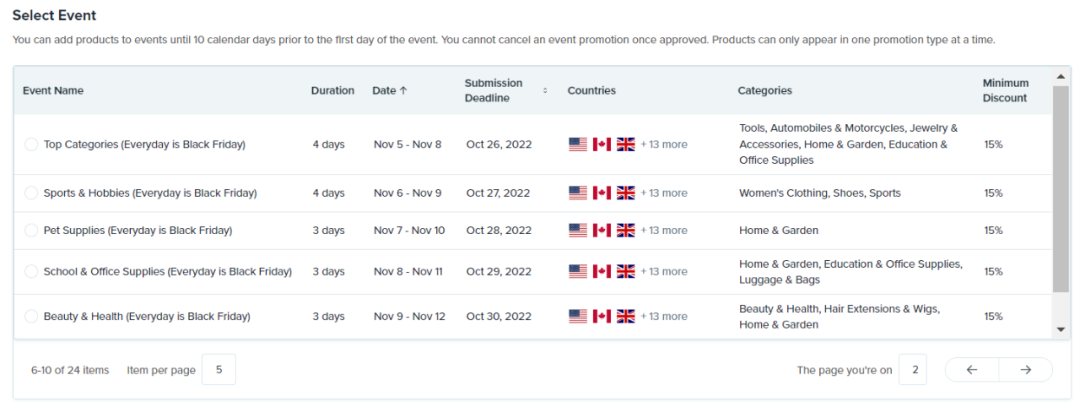Go to next page with right arrow
The height and width of the screenshot is (413, 1080).
(x=1025, y=370)
